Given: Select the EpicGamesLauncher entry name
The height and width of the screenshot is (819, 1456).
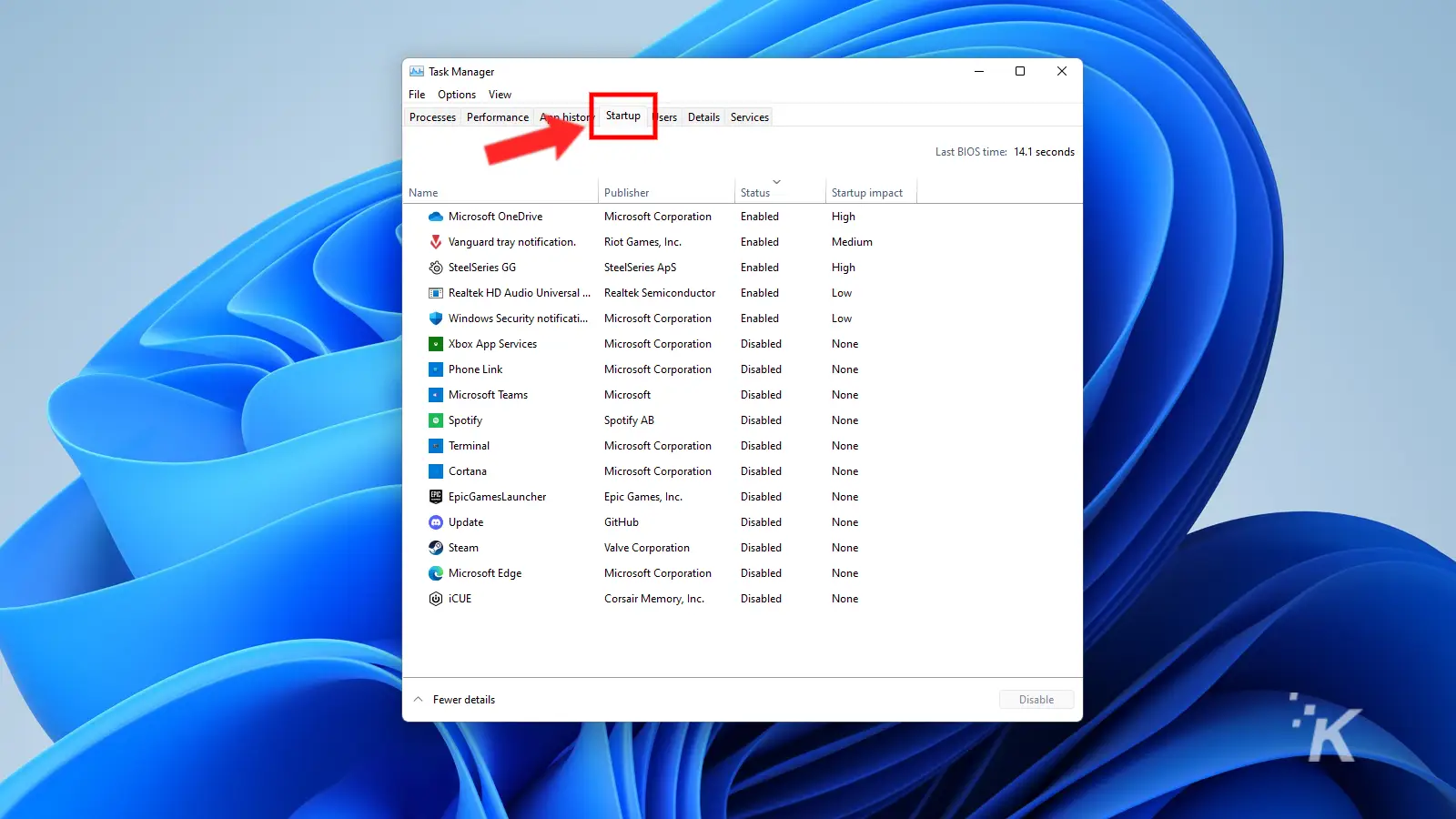Looking at the screenshot, I should tap(497, 497).
